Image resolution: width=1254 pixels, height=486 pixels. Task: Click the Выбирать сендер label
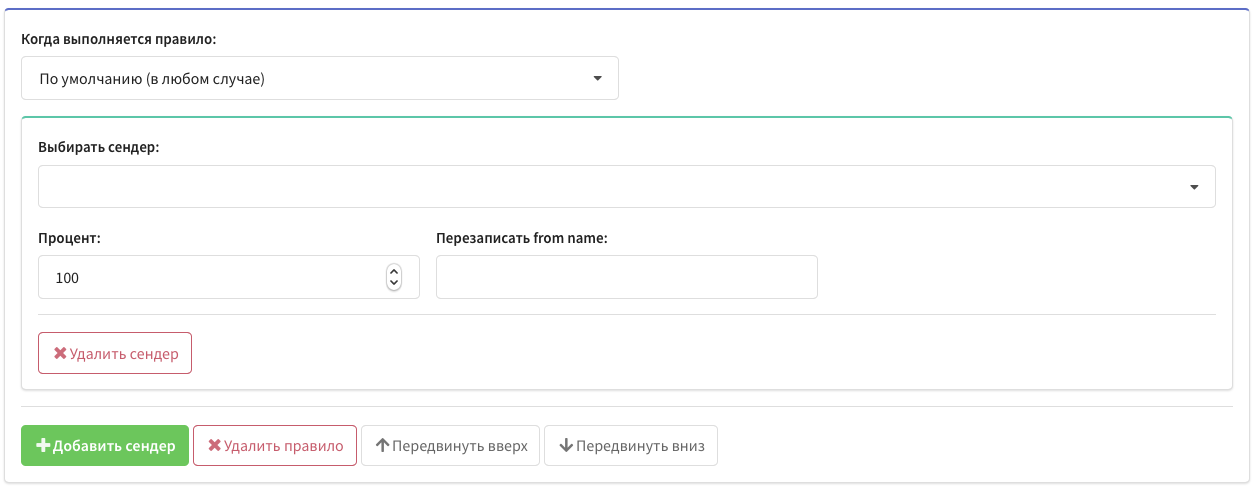coord(99,146)
